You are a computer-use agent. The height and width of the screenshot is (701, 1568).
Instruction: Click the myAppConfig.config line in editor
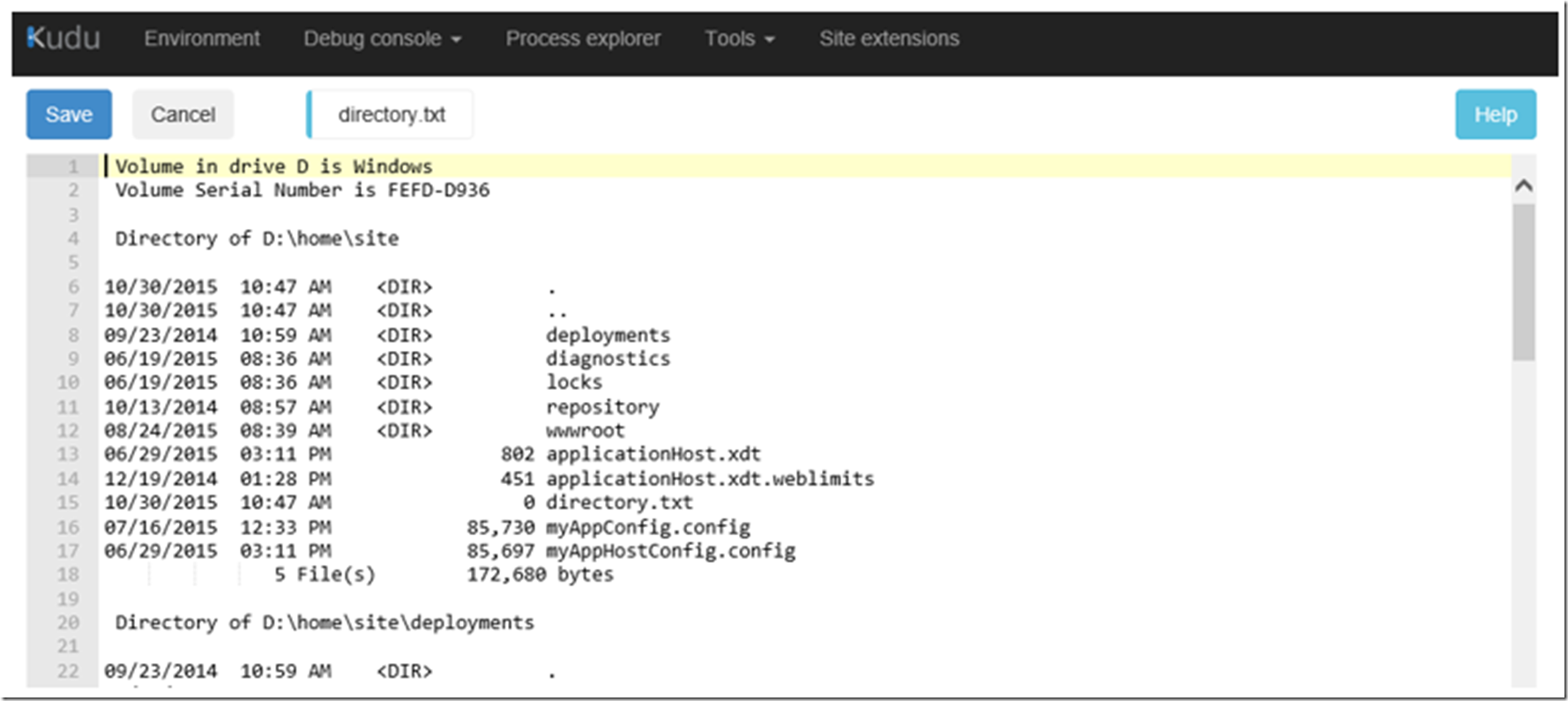[647, 527]
